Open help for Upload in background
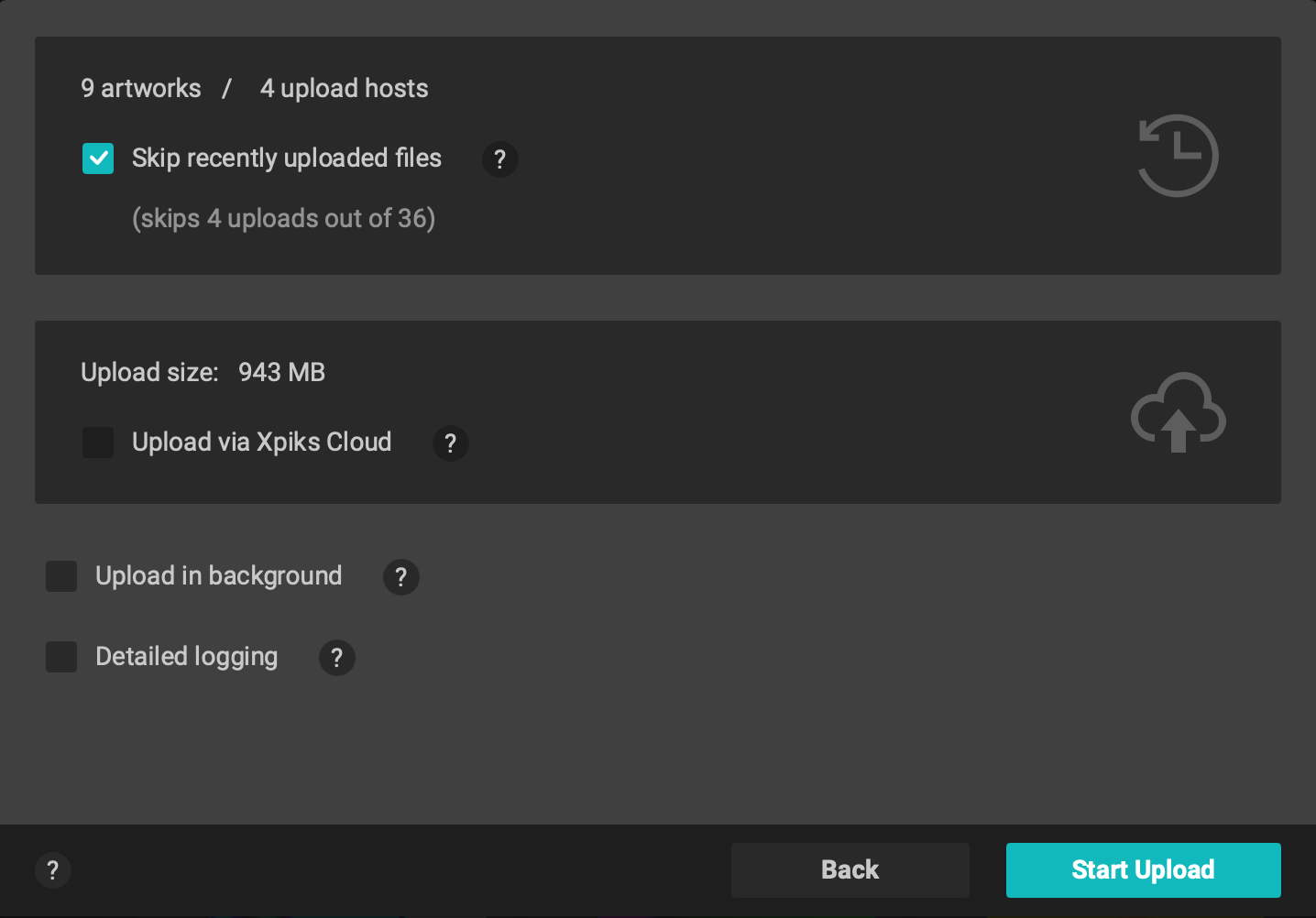Image resolution: width=1316 pixels, height=918 pixels. tap(400, 577)
